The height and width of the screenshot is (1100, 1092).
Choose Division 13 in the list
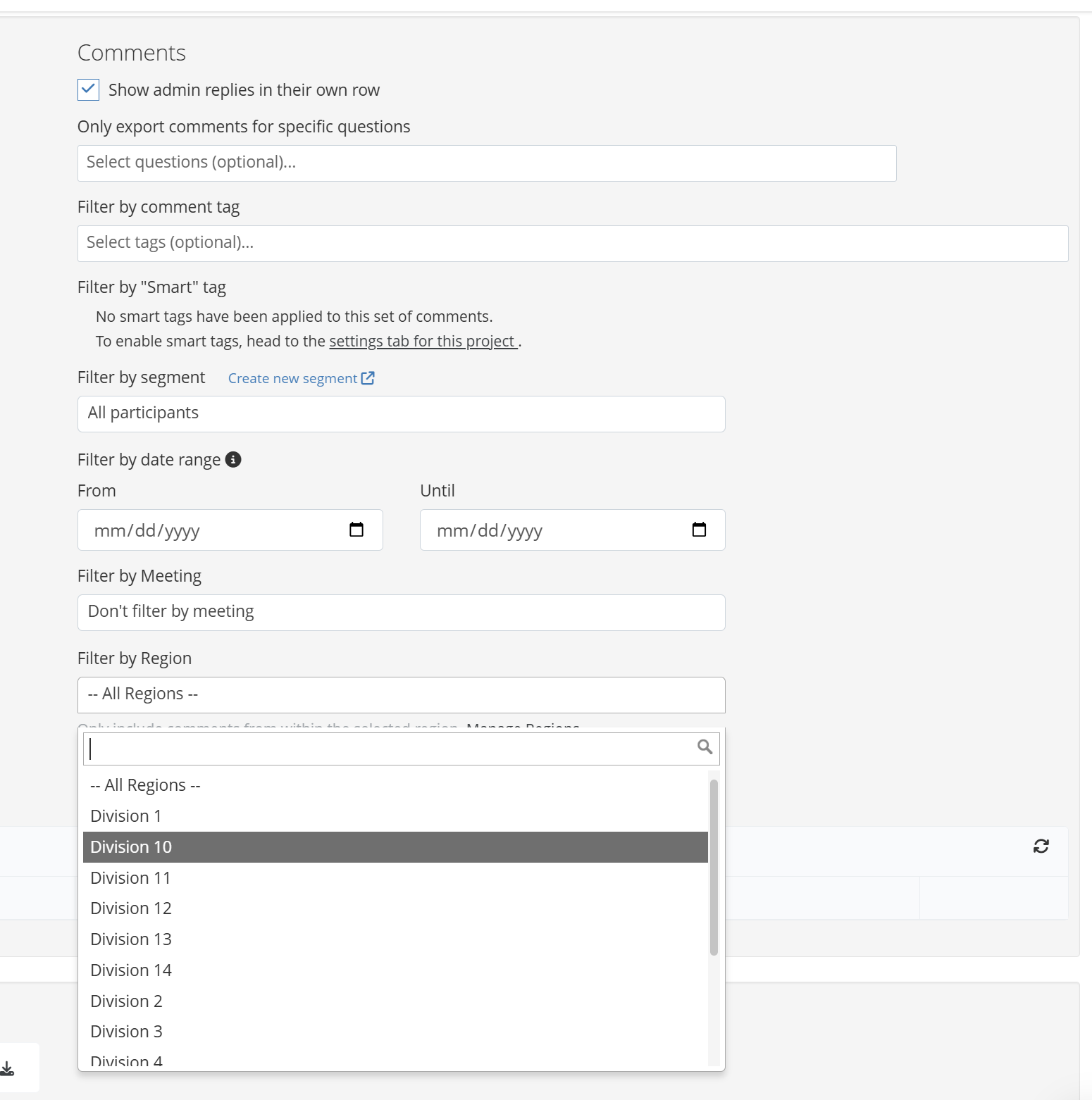coord(395,939)
